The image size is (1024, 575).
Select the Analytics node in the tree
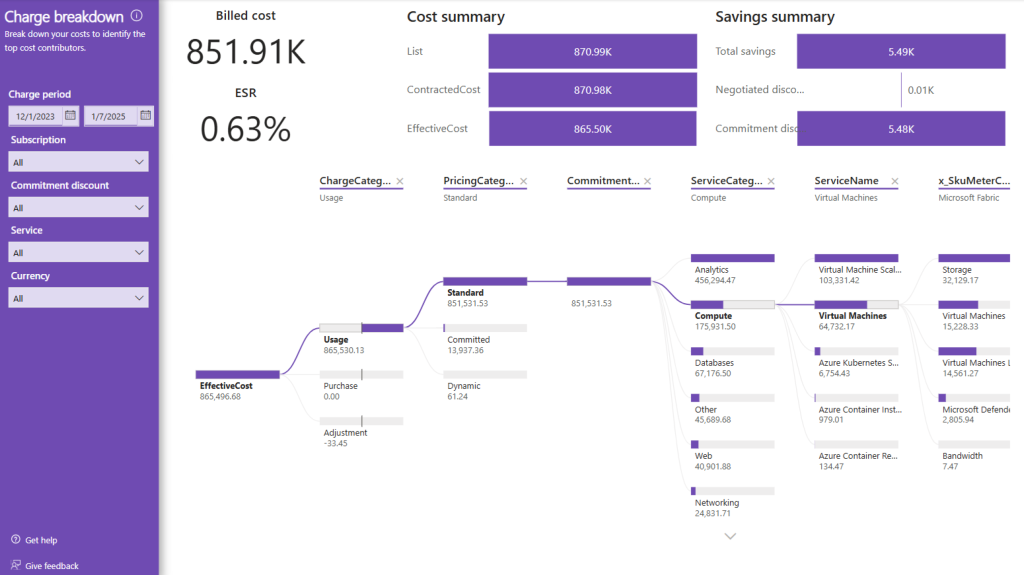732,270
